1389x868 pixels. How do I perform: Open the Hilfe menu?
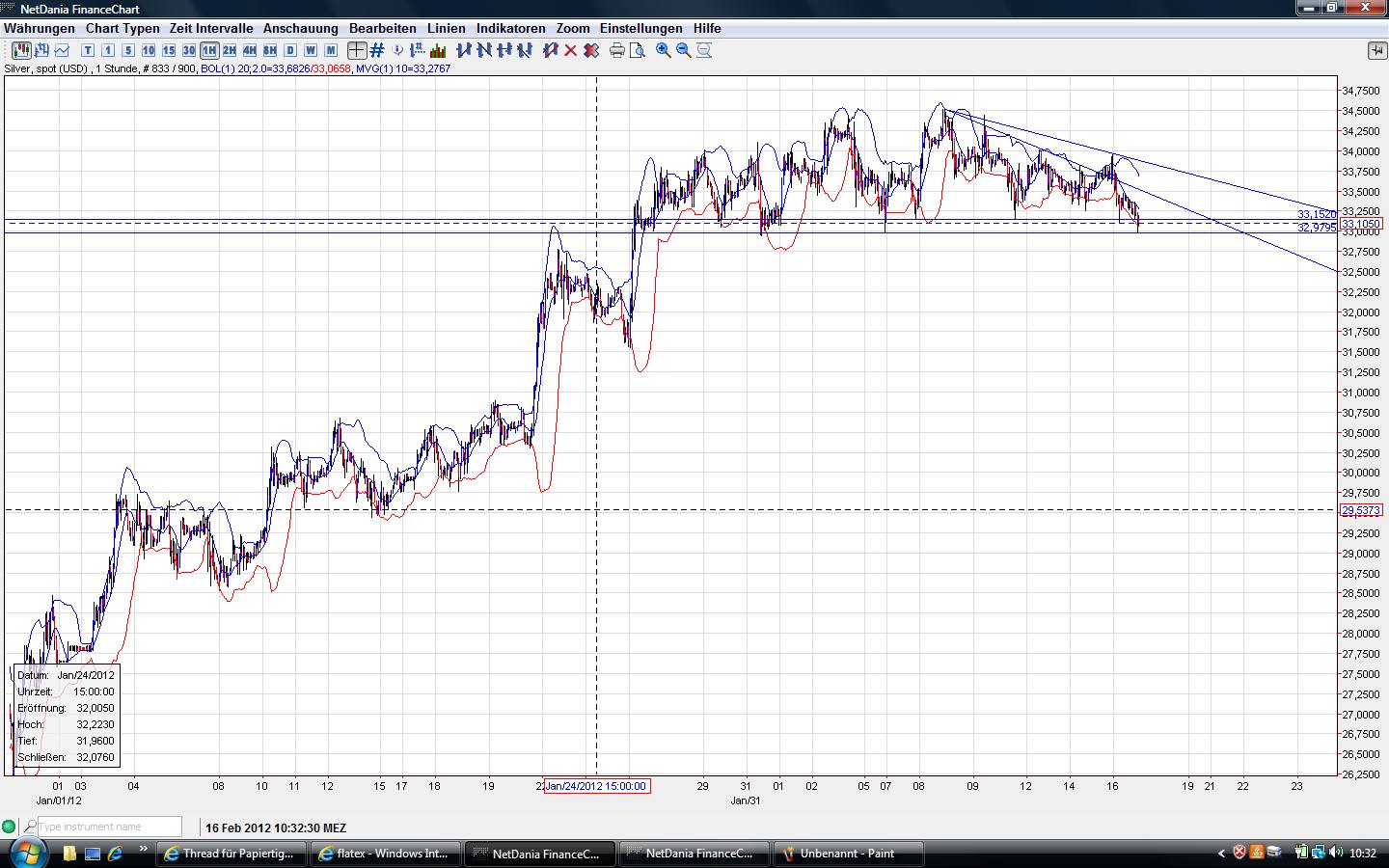pos(707,28)
